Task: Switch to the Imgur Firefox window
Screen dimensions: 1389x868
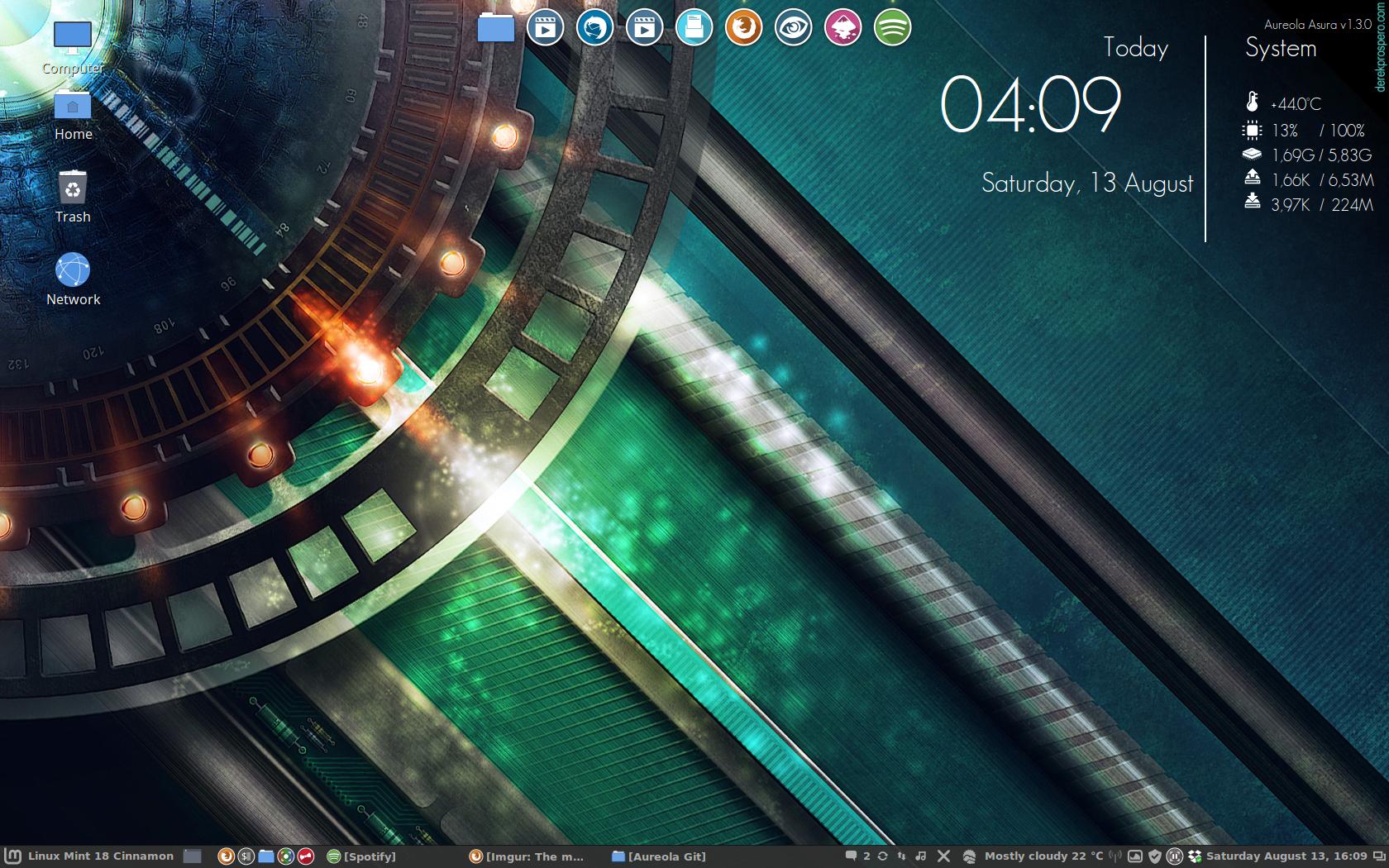Action: [527, 856]
